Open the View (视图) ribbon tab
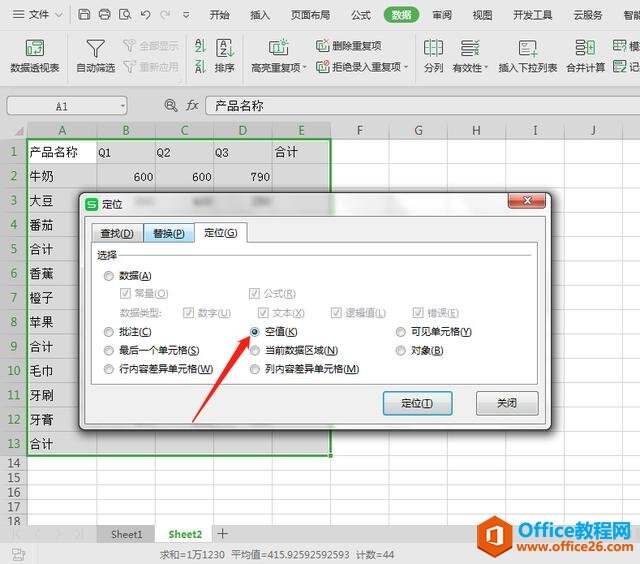 coord(482,15)
